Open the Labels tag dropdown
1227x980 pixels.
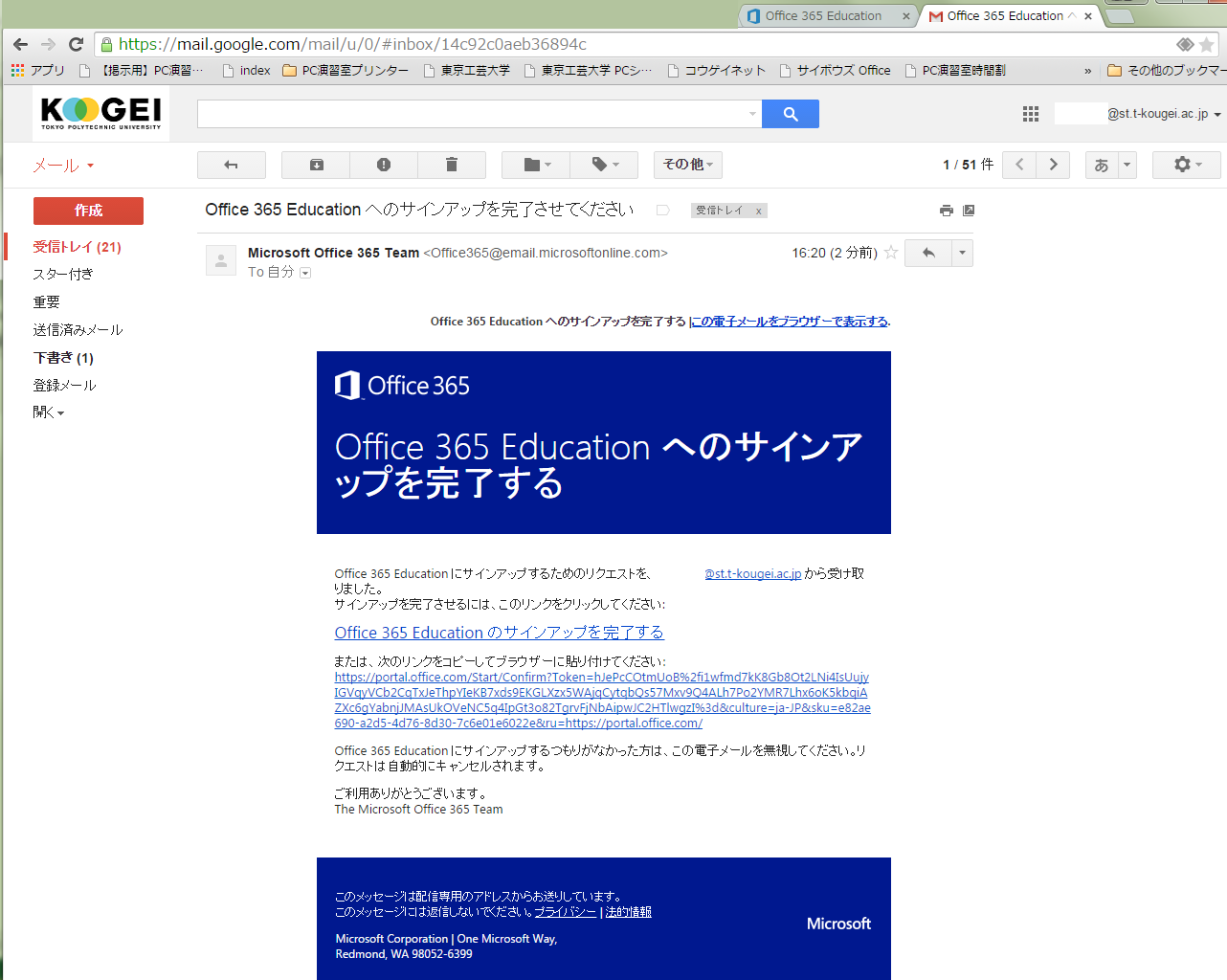604,165
